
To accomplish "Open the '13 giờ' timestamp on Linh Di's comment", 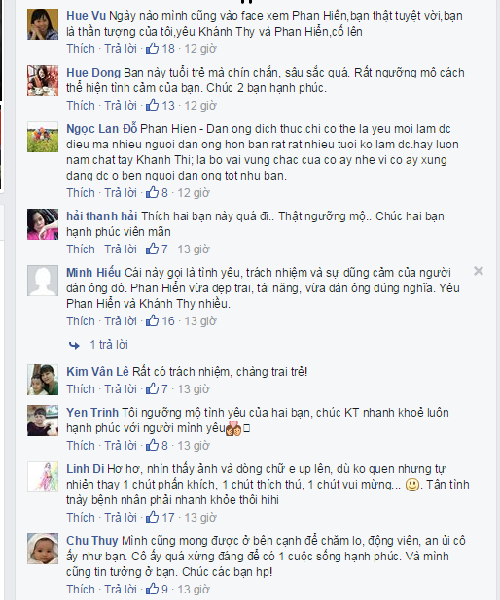I will pyautogui.click(x=200, y=517).
